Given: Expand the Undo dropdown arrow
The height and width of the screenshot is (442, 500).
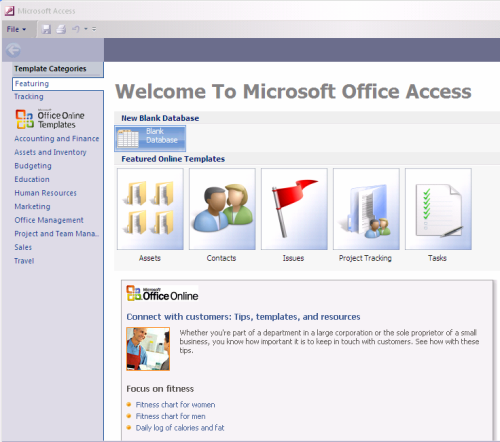Looking at the screenshot, I should click(86, 29).
